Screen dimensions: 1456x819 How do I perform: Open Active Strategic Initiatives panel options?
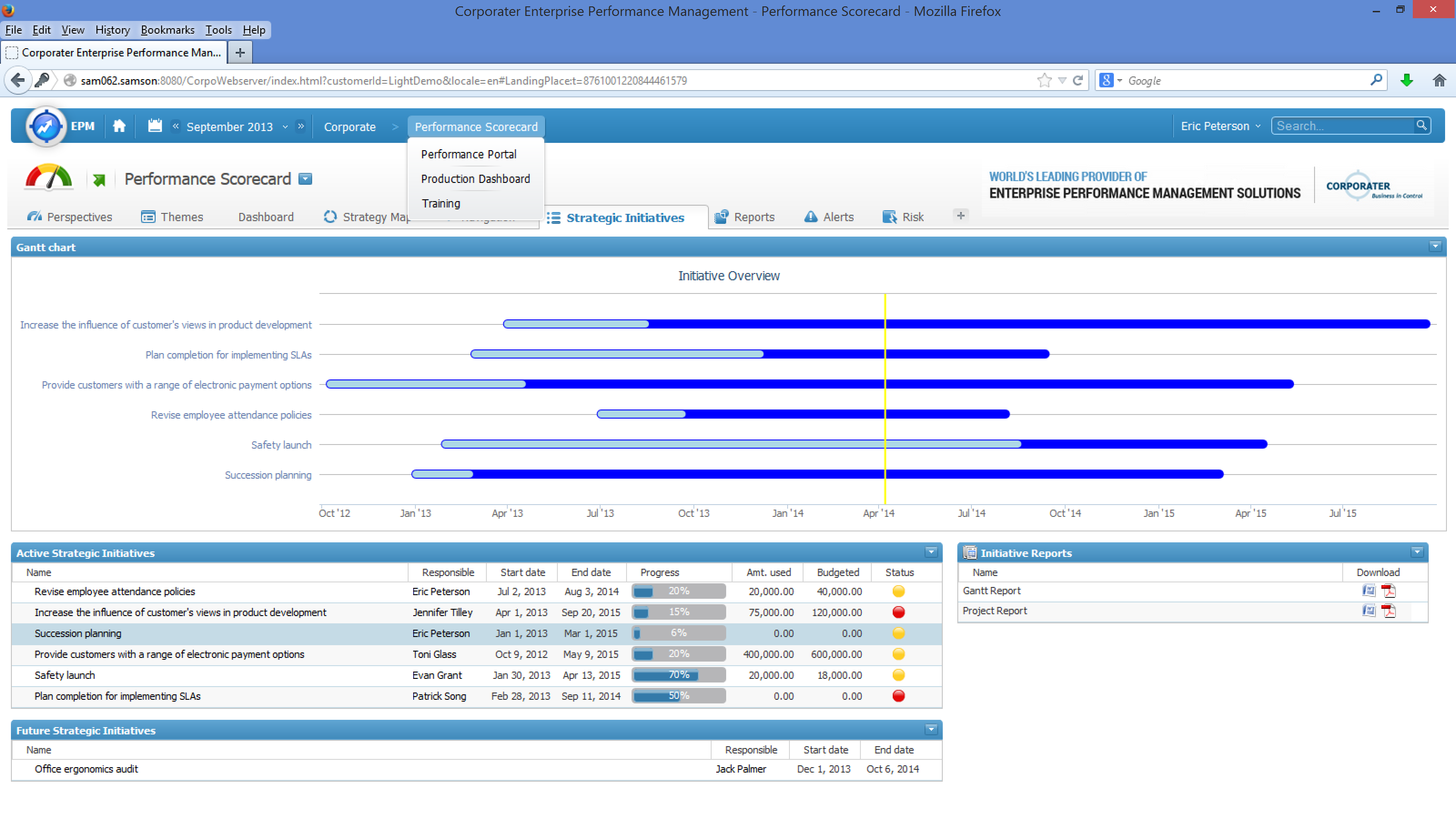coord(931,552)
